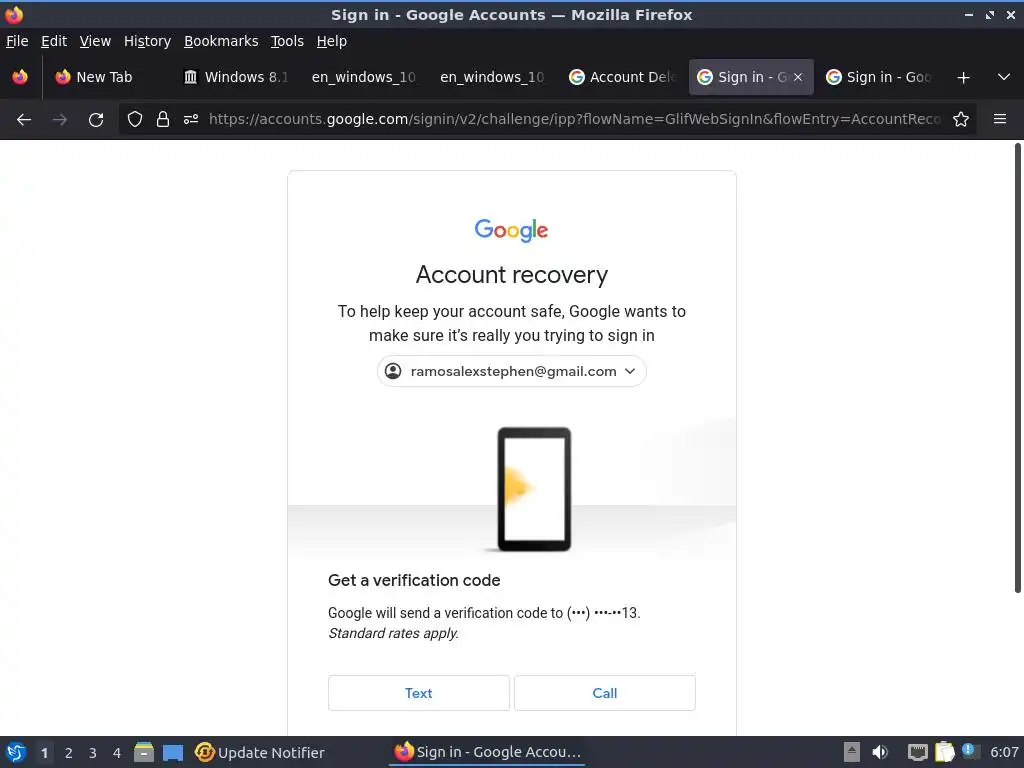Open the Bookmarks menu
This screenshot has width=1024, height=768.
pos(221,41)
